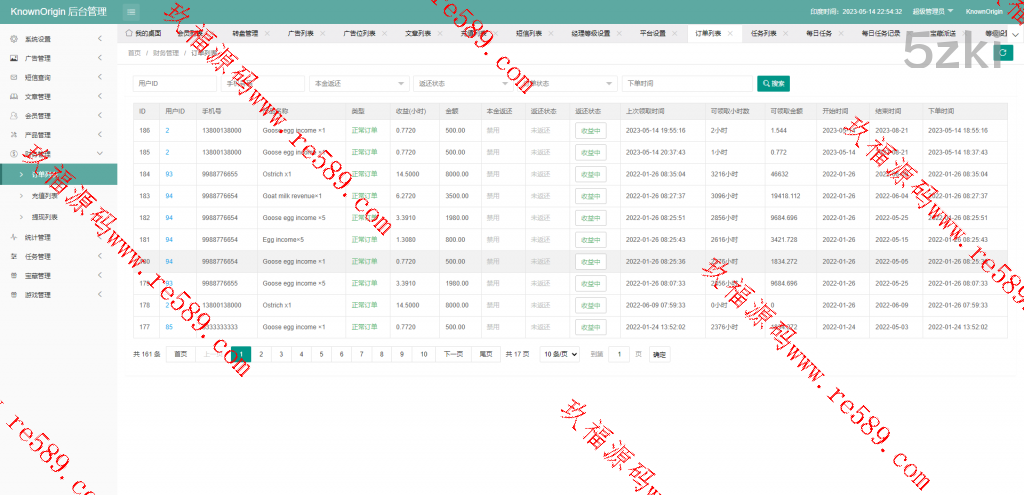The width and height of the screenshot is (1024, 495).
Task: Click the 系统设置 gear icon in sidebar
Action: [x=13, y=39]
